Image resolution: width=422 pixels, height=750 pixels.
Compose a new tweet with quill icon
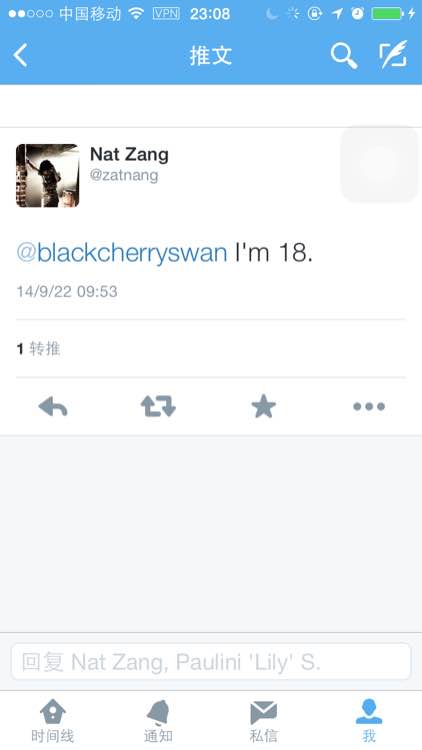point(393,55)
